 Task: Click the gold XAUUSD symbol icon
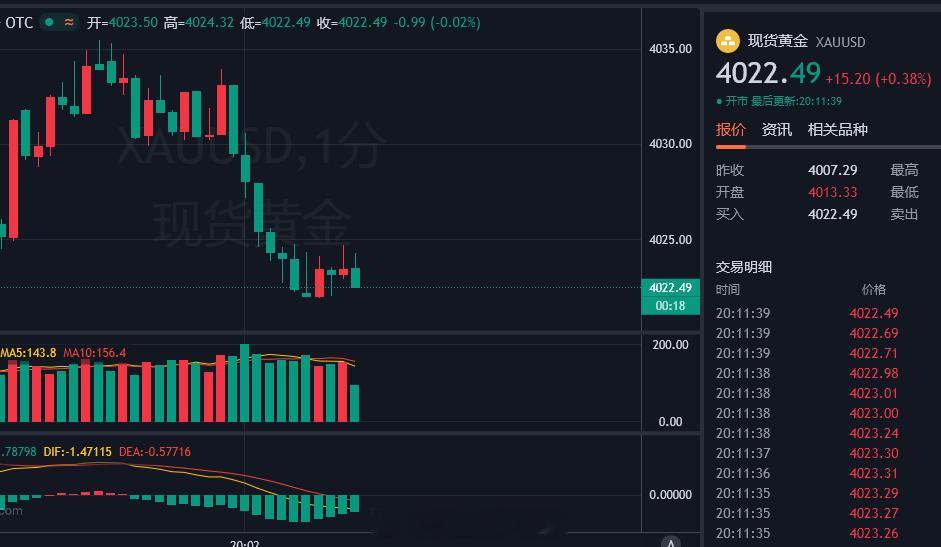click(727, 41)
